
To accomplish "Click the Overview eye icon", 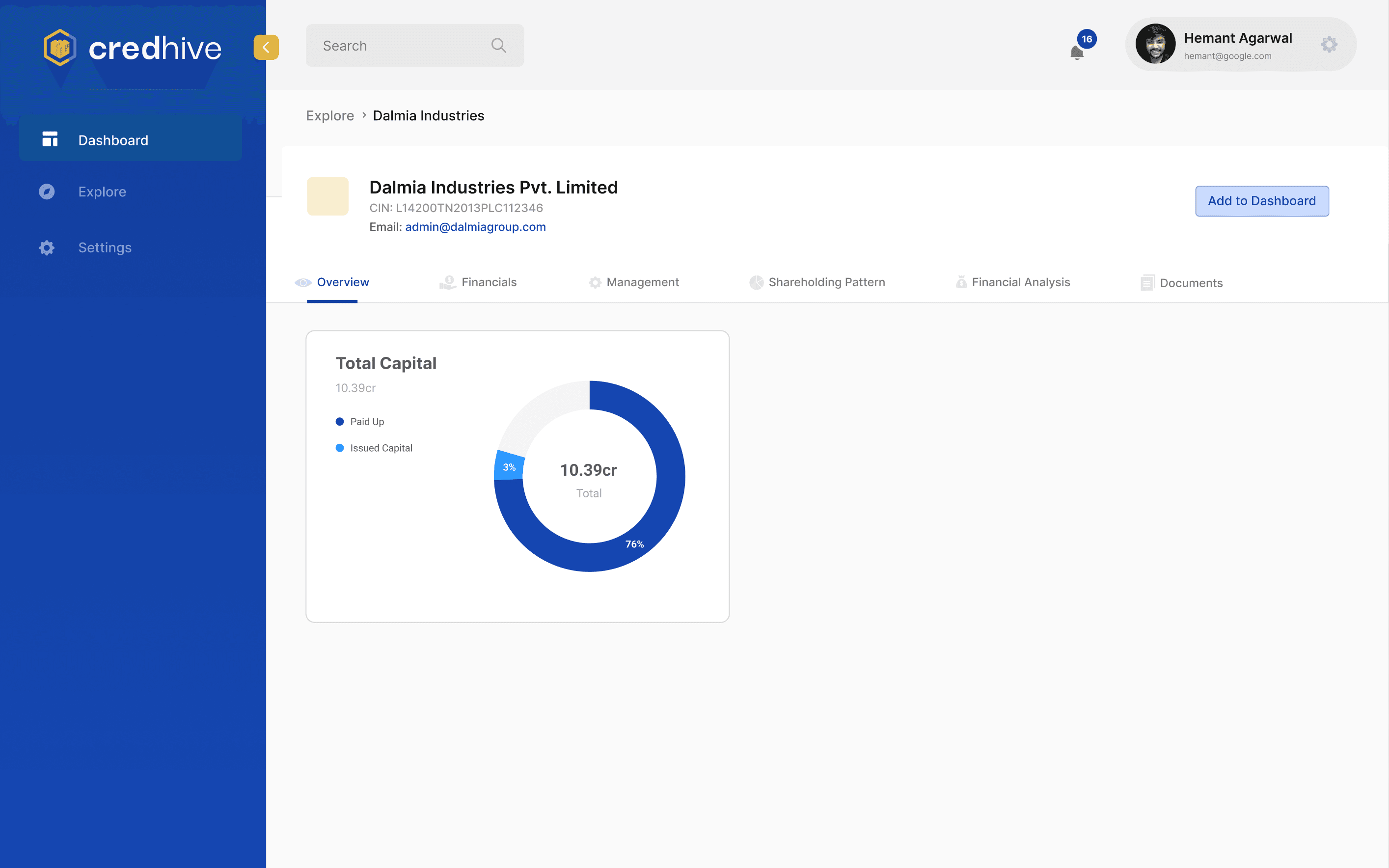I will click(x=303, y=282).
